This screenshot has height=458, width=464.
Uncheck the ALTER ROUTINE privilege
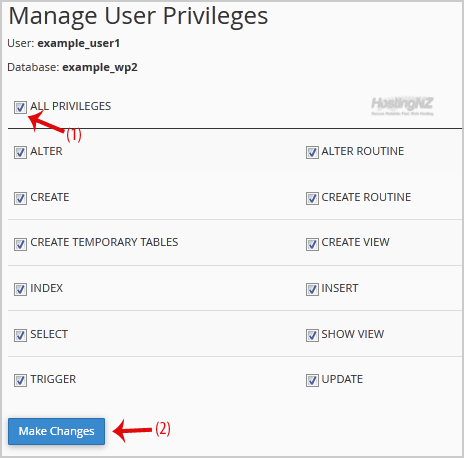(x=312, y=152)
